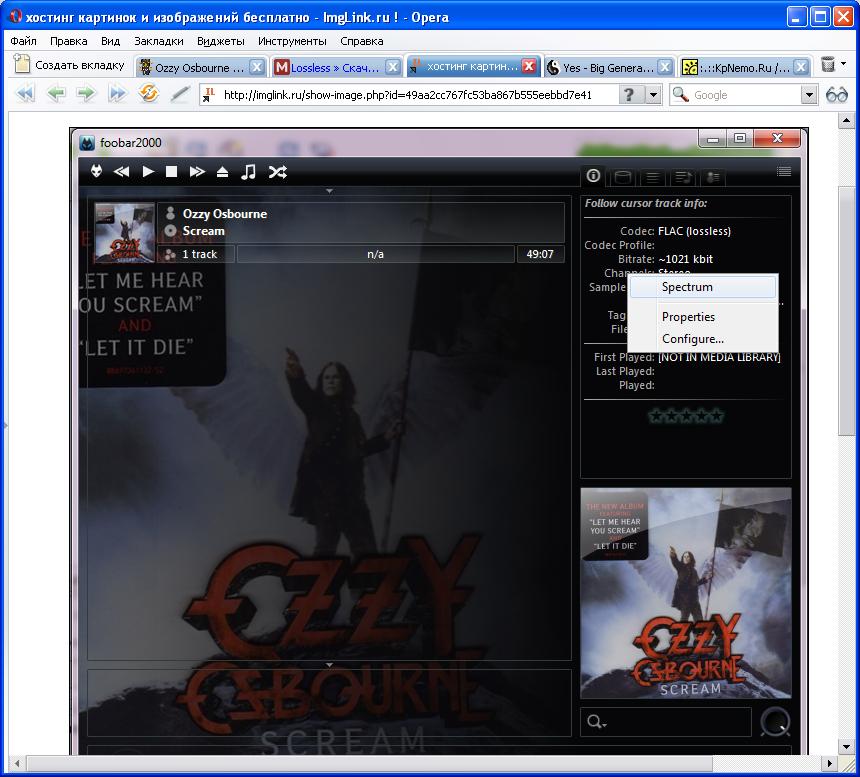Image resolution: width=860 pixels, height=777 pixels.
Task: Choose Properties in the context menu
Action: (x=688, y=317)
